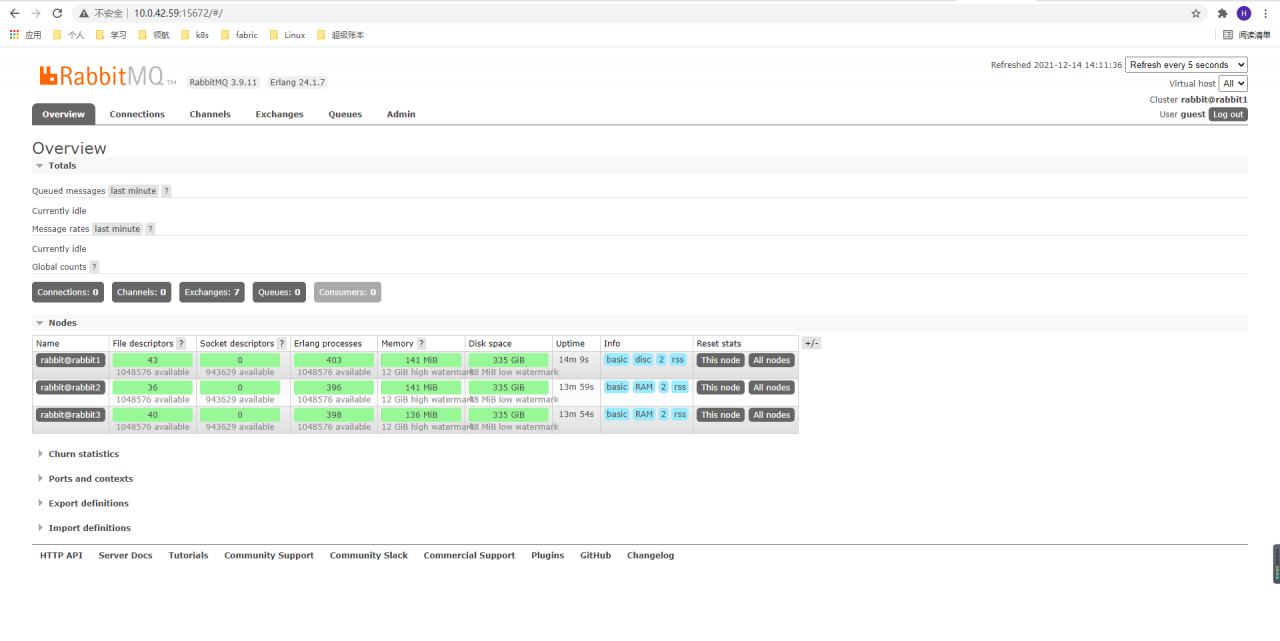
Task: Open the Virtual host dropdown
Action: (x=1233, y=84)
